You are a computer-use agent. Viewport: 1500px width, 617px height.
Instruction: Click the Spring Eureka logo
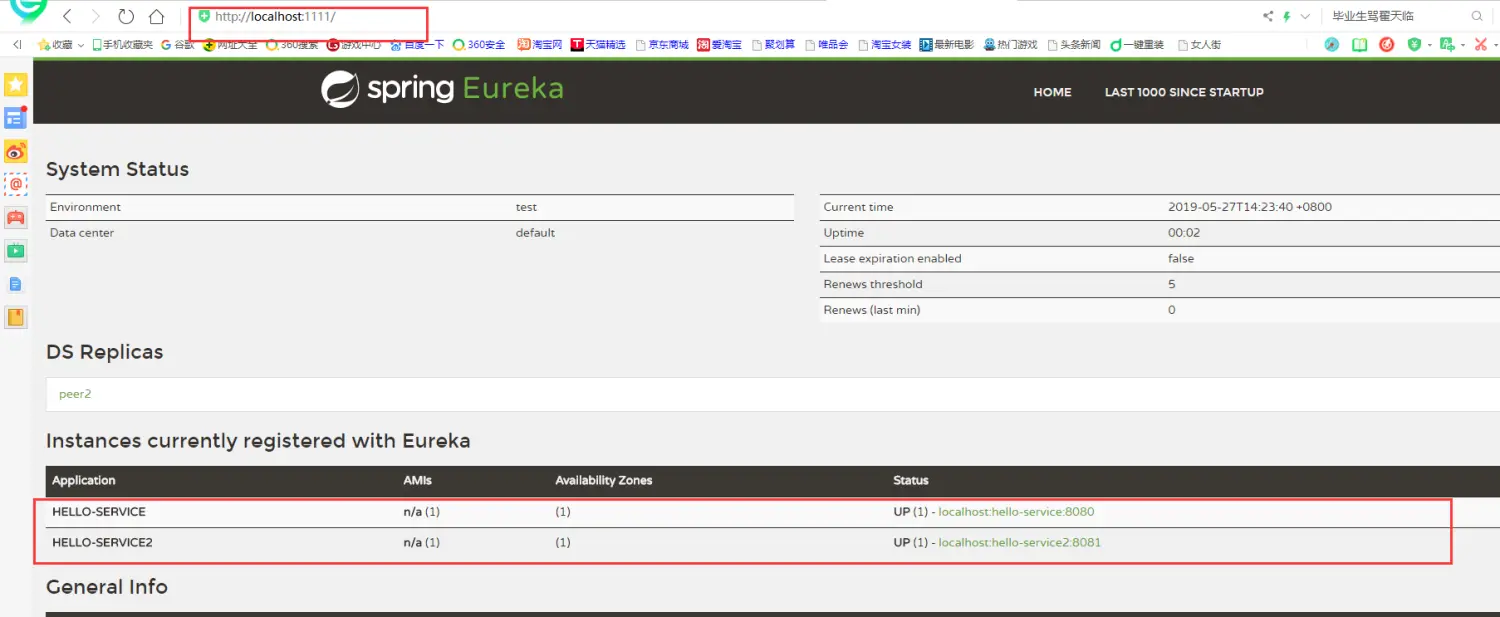tap(442, 89)
